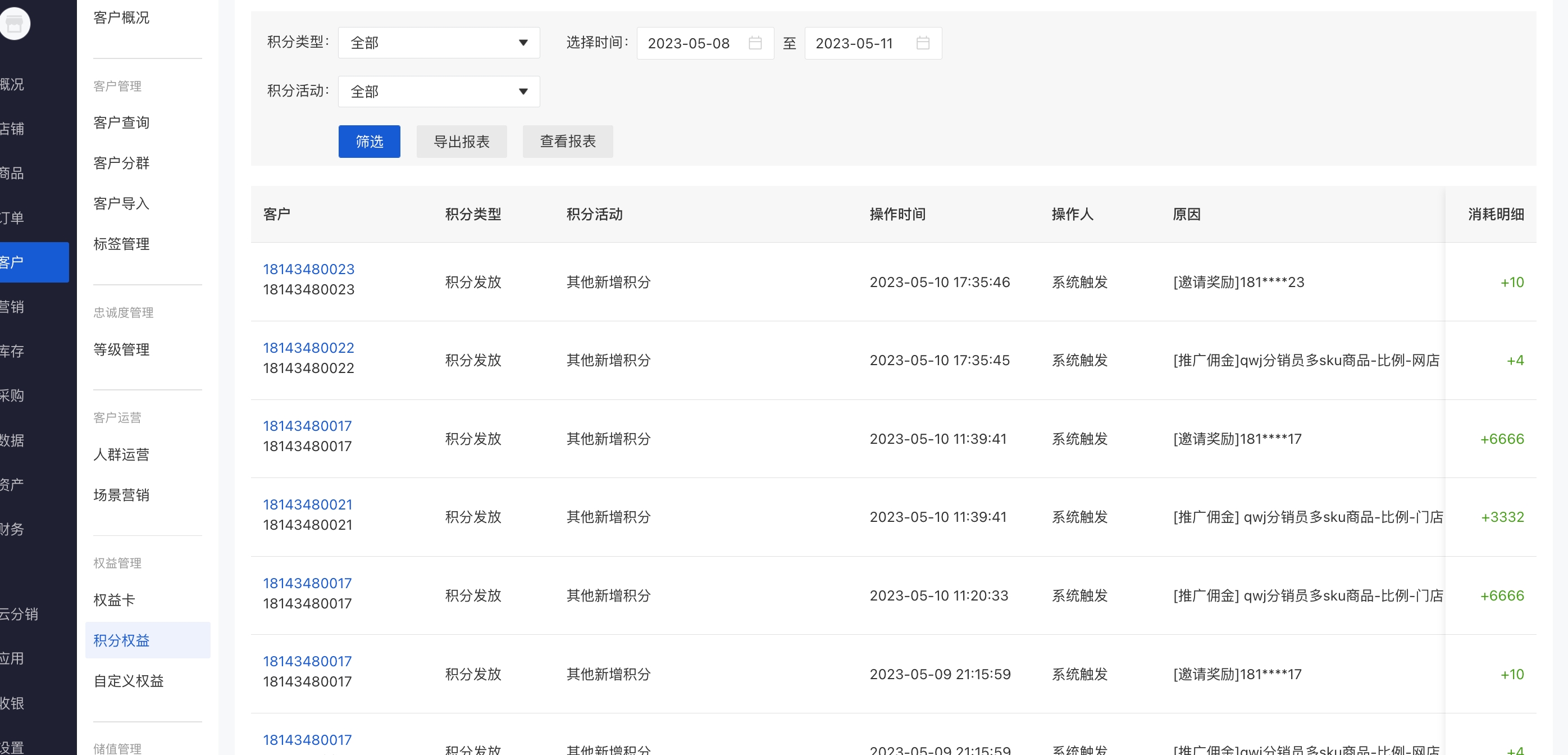Open 客户导入 menu item
1568x755 pixels.
121,203
